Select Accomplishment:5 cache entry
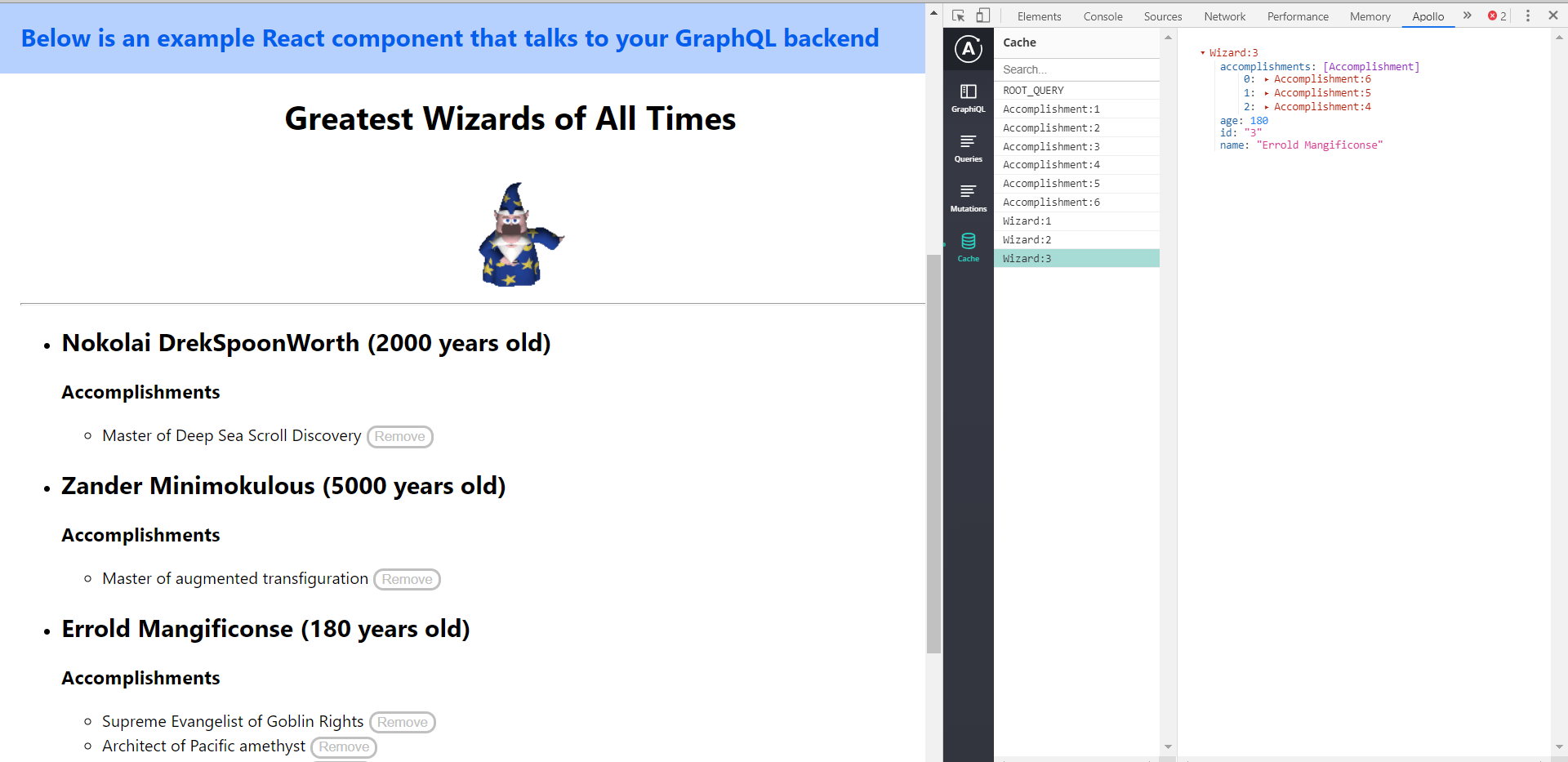 (1076, 184)
